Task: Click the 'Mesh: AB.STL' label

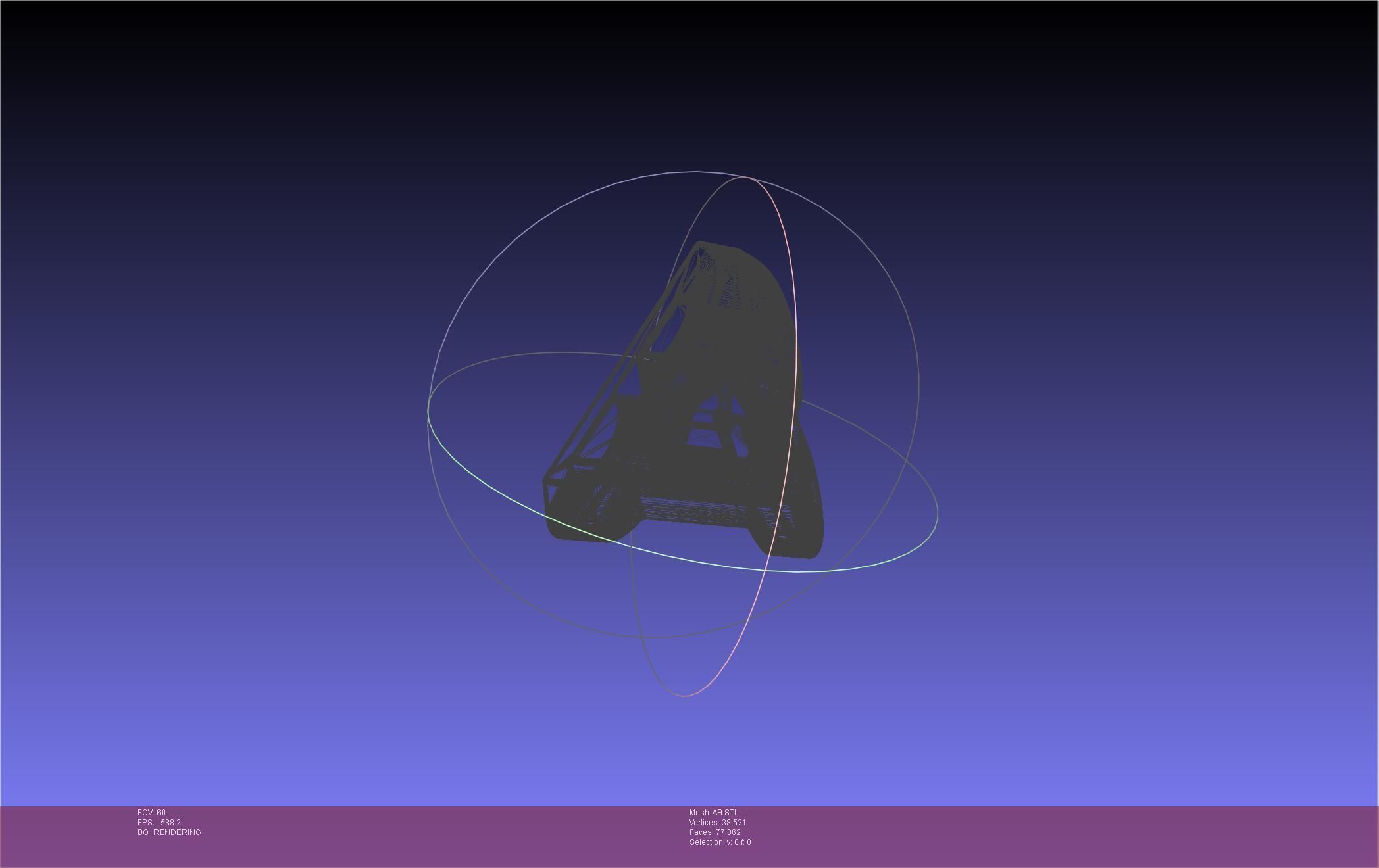Action: (x=714, y=813)
